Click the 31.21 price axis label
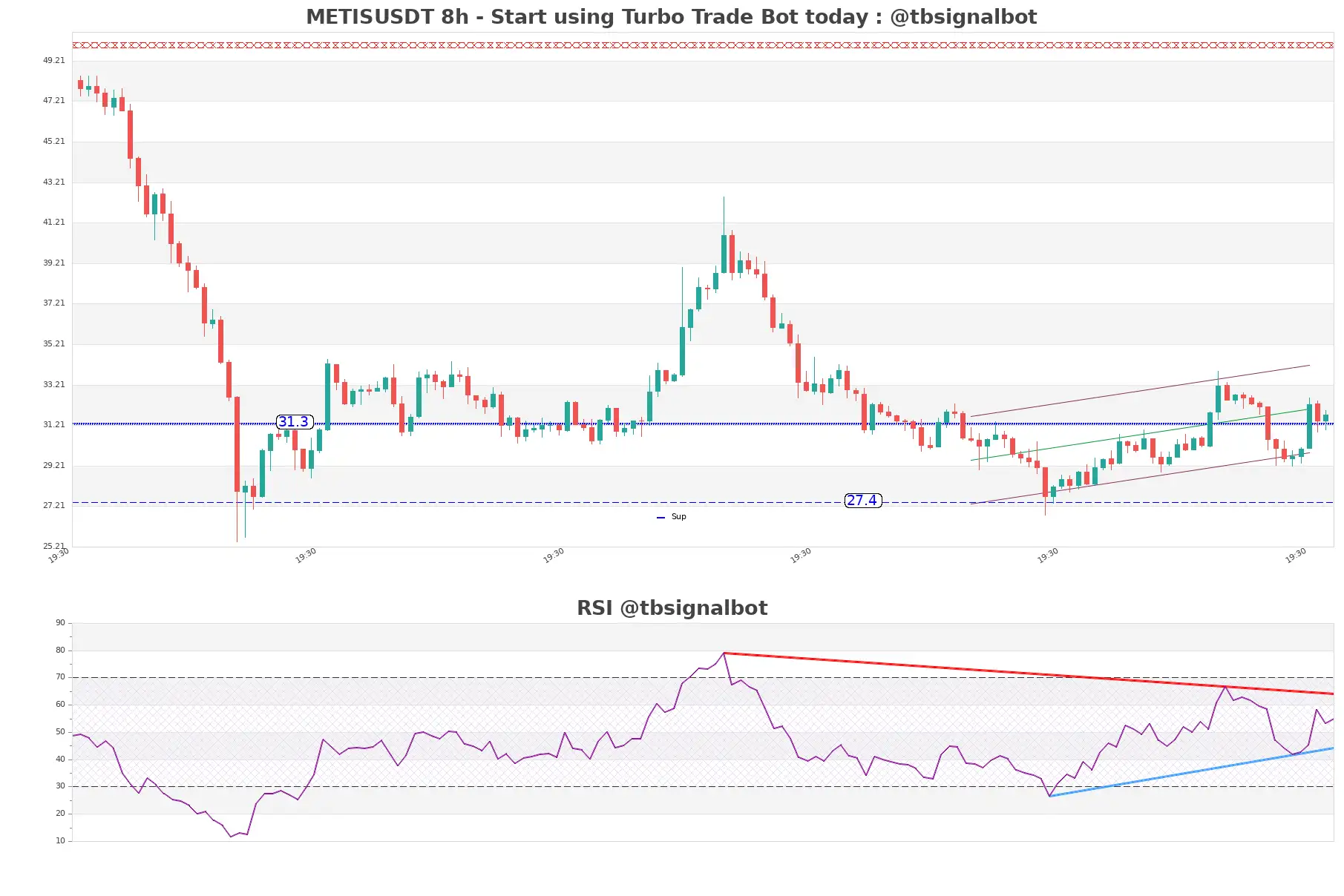Image resolution: width=1344 pixels, height=896 pixels. pyautogui.click(x=54, y=424)
